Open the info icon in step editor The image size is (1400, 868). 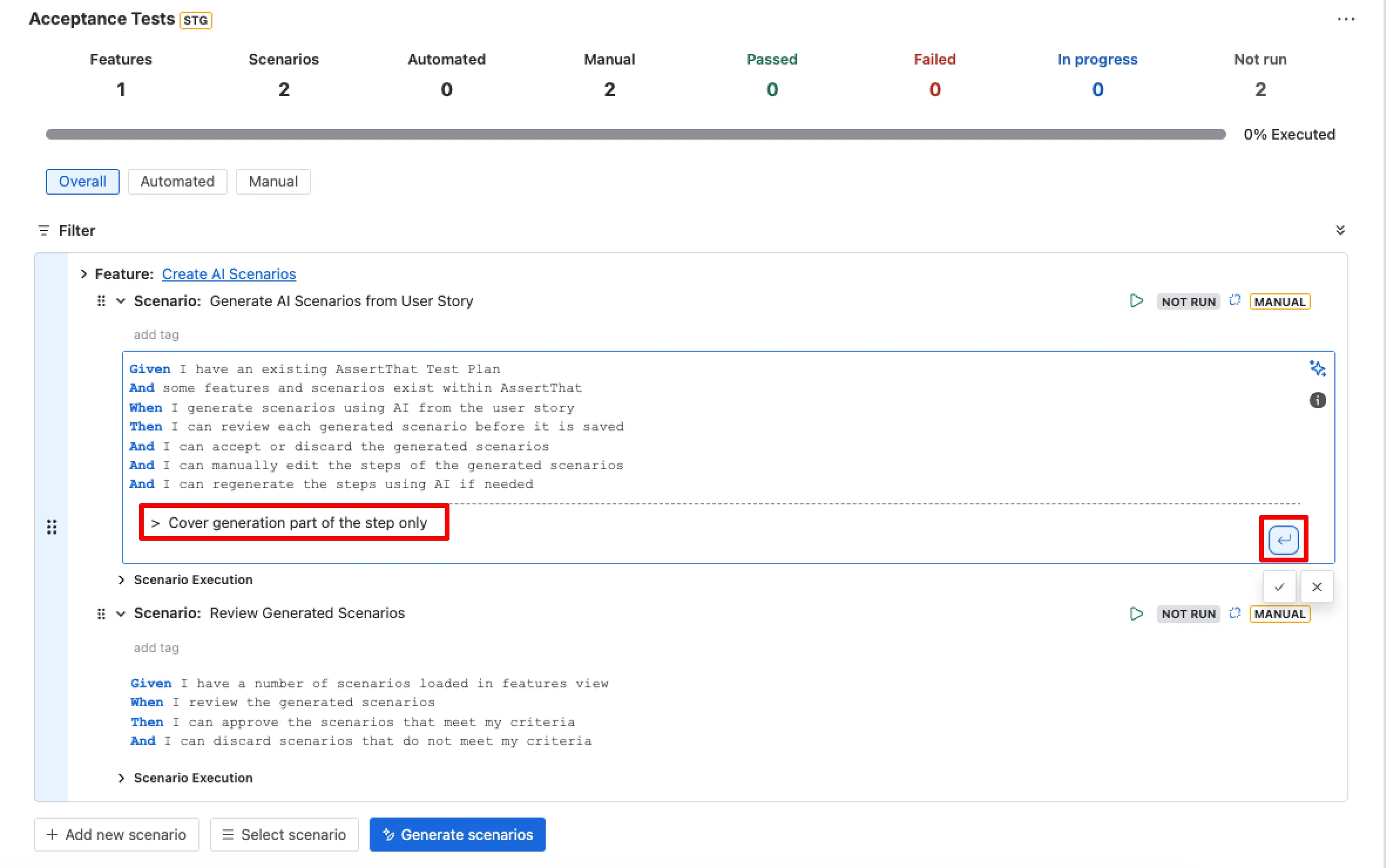coord(1317,400)
